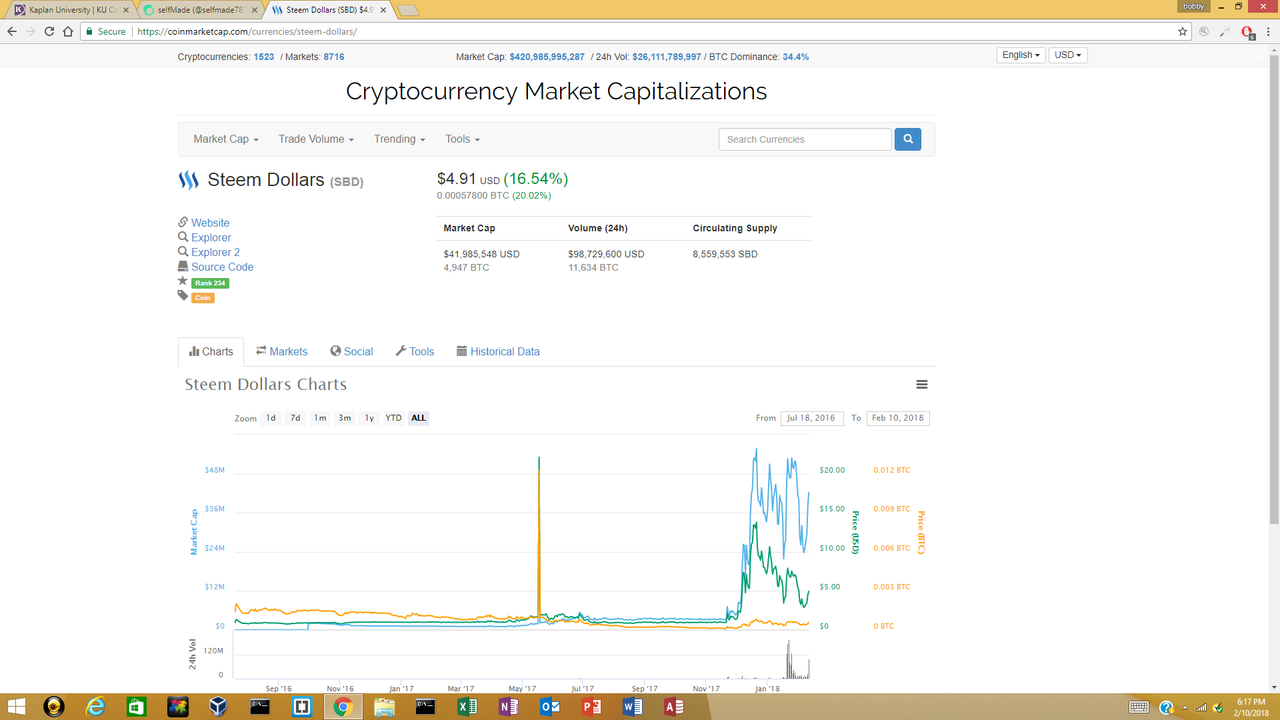Select the 1y chart zoom range

369,418
